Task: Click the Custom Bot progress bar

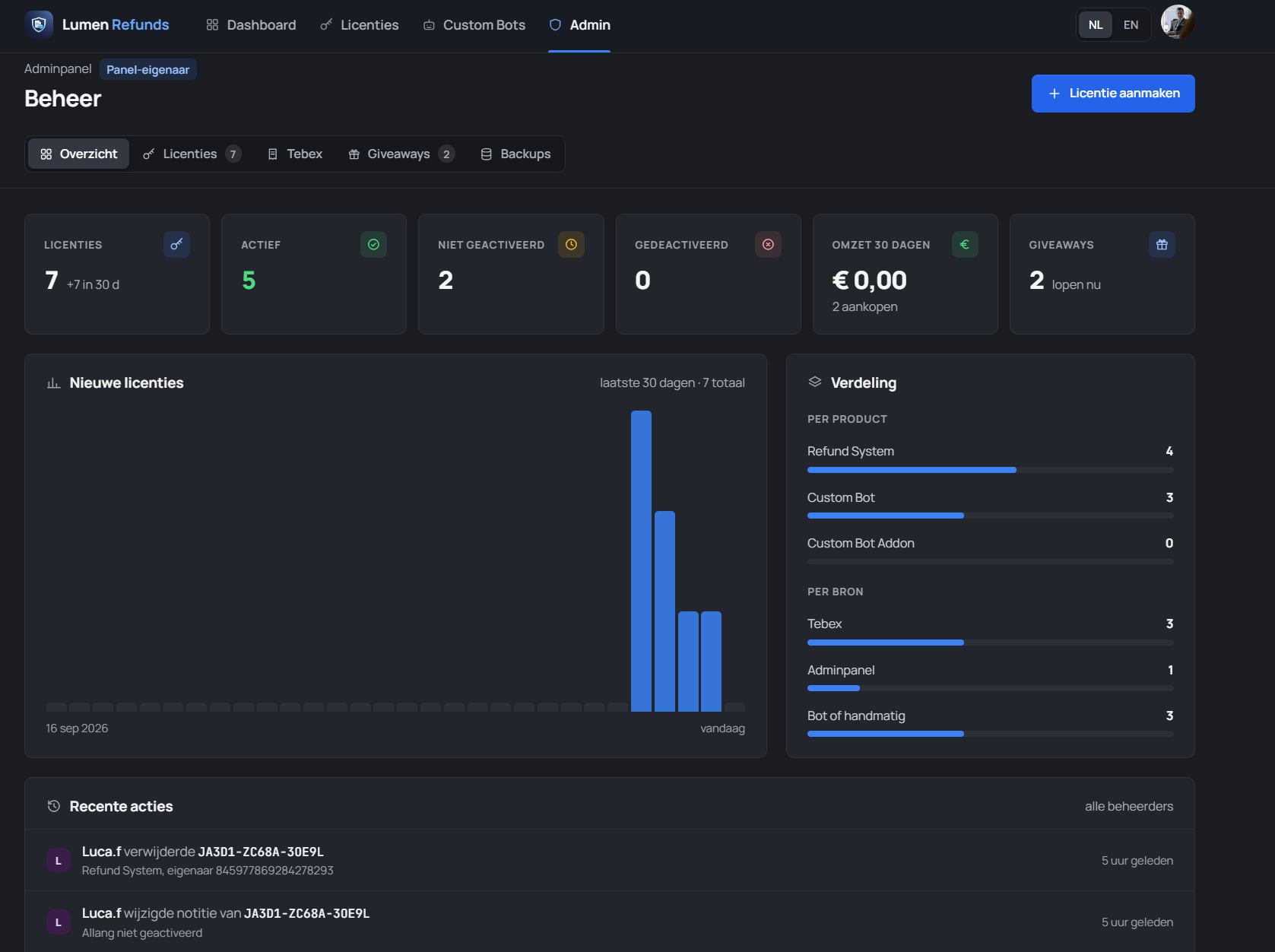Action: [990, 516]
